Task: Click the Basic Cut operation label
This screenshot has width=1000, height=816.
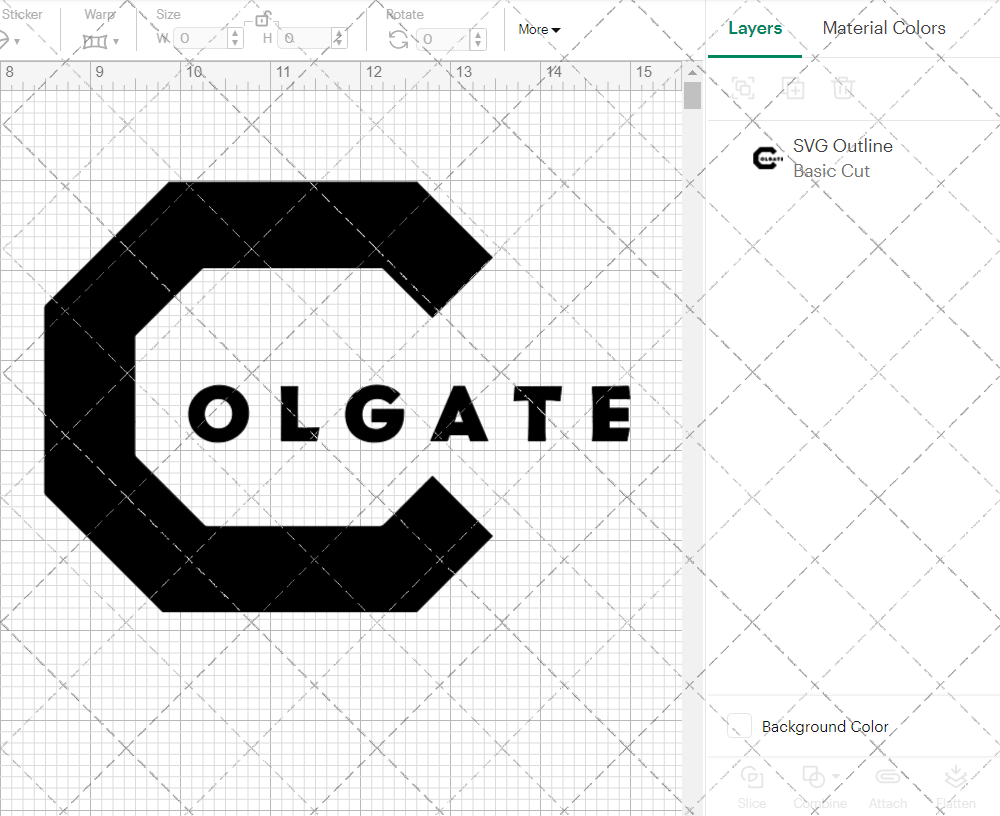Action: pos(831,171)
